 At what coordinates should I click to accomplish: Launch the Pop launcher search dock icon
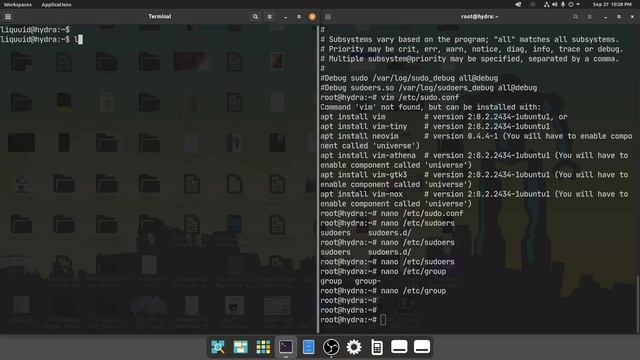tap(218, 347)
